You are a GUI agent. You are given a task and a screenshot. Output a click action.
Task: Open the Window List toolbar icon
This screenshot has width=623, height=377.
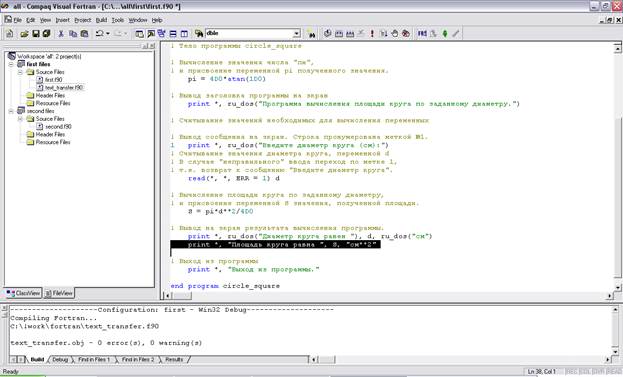click(161, 34)
